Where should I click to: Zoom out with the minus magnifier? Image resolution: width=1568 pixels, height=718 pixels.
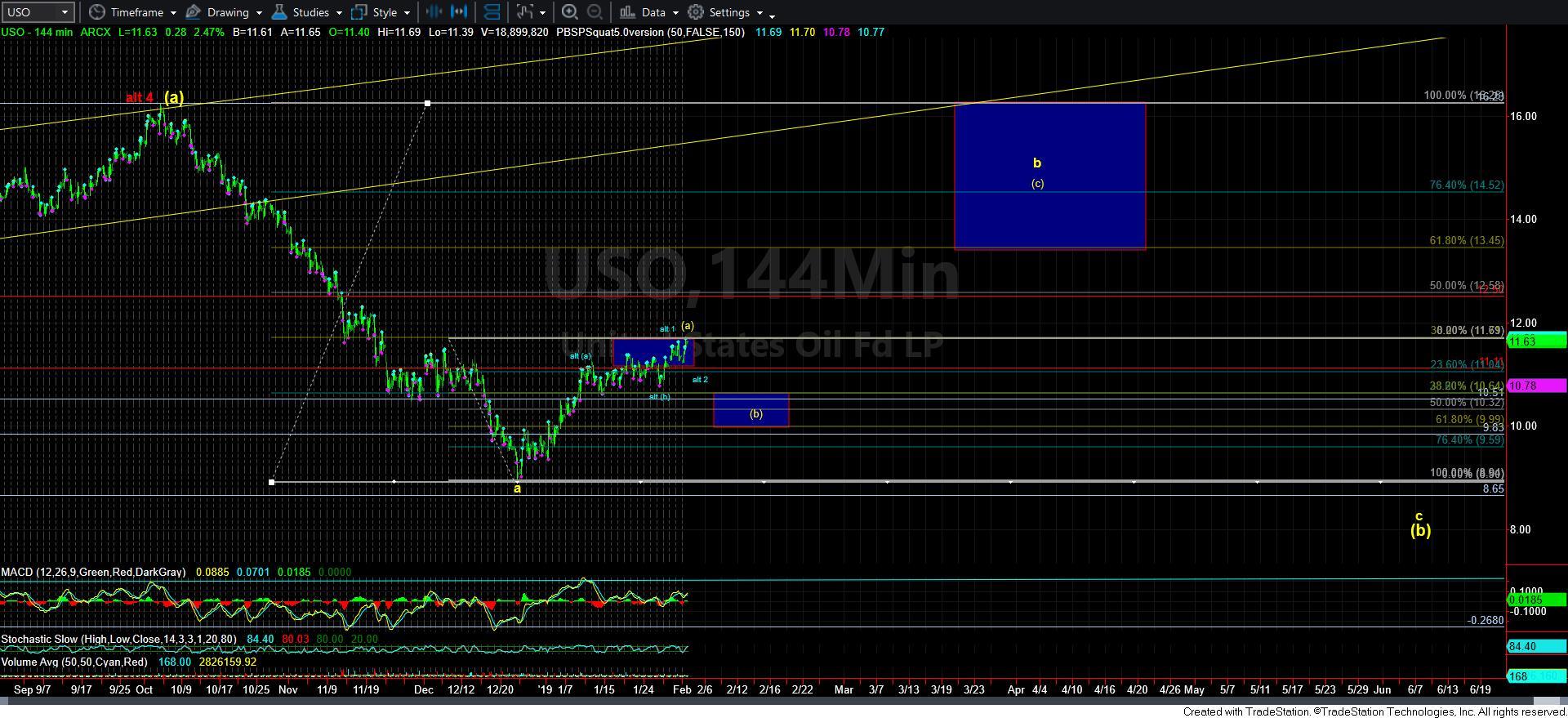click(x=595, y=12)
